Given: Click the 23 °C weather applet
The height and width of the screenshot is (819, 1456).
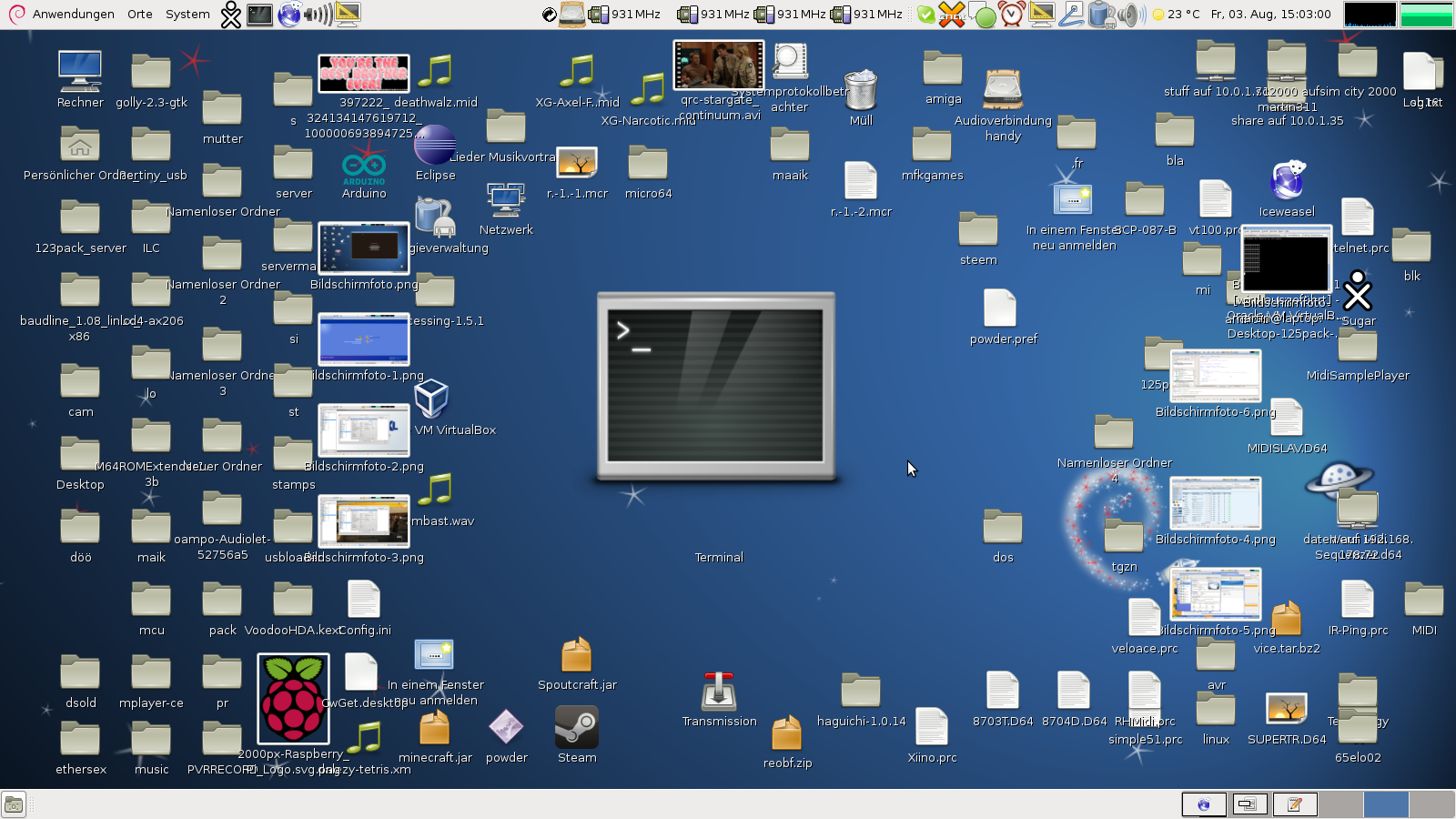Looking at the screenshot, I should (1176, 14).
